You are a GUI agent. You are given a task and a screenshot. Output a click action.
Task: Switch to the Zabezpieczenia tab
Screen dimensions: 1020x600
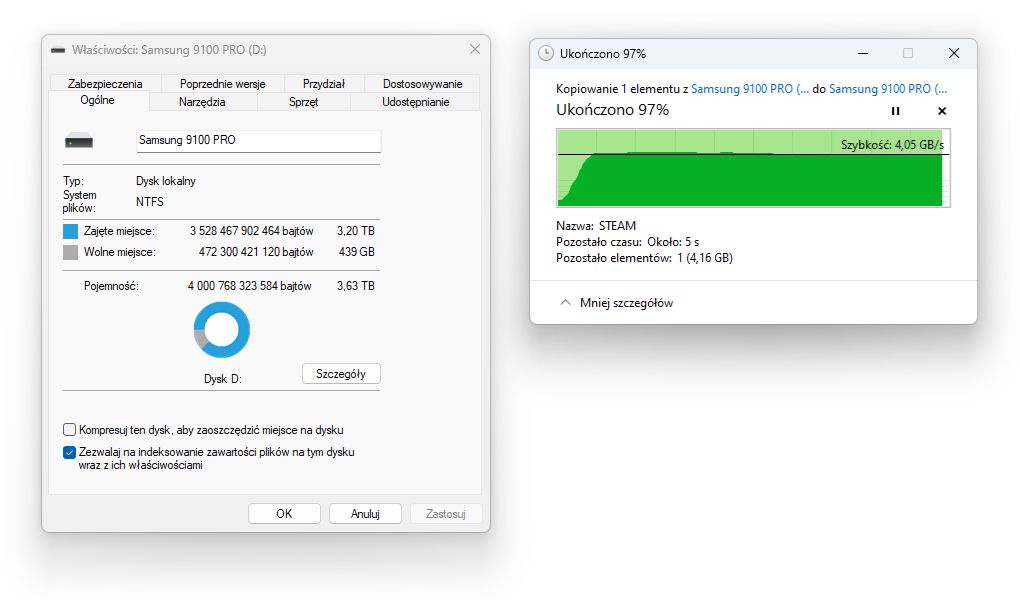click(x=105, y=84)
